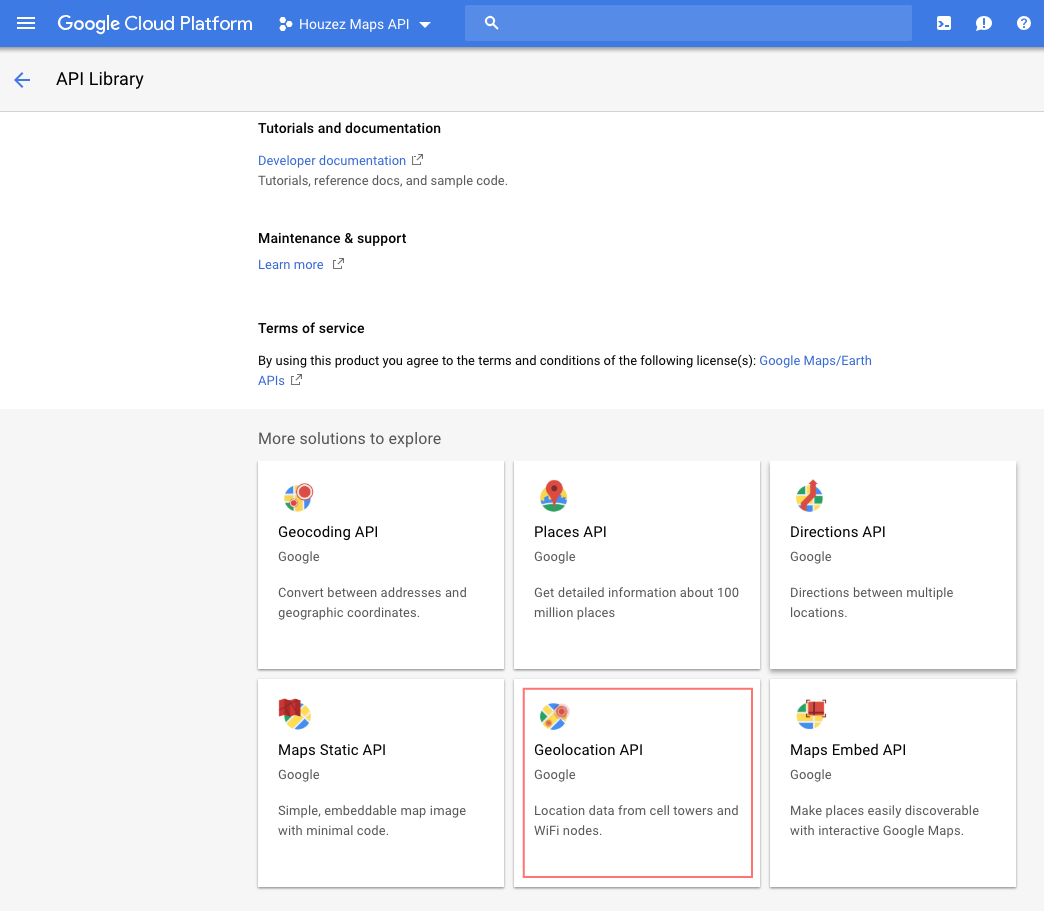
Task: Open the help question mark icon
Action: coord(1023,22)
